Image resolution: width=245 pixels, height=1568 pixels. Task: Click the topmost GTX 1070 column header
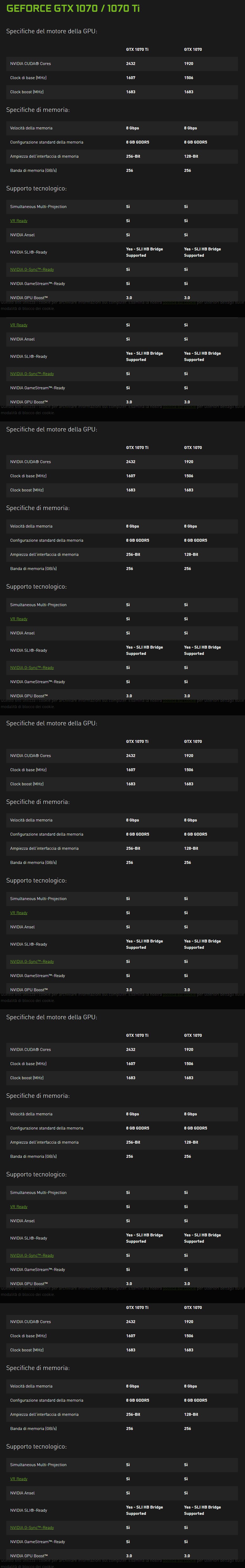(193, 49)
